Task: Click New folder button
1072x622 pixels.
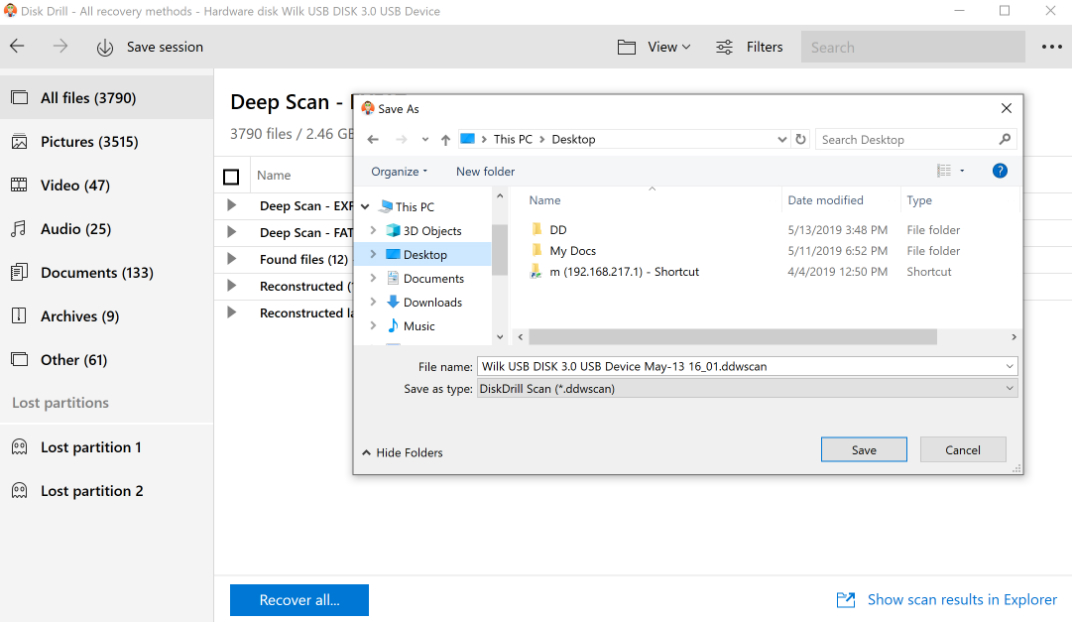Action: [x=485, y=172]
